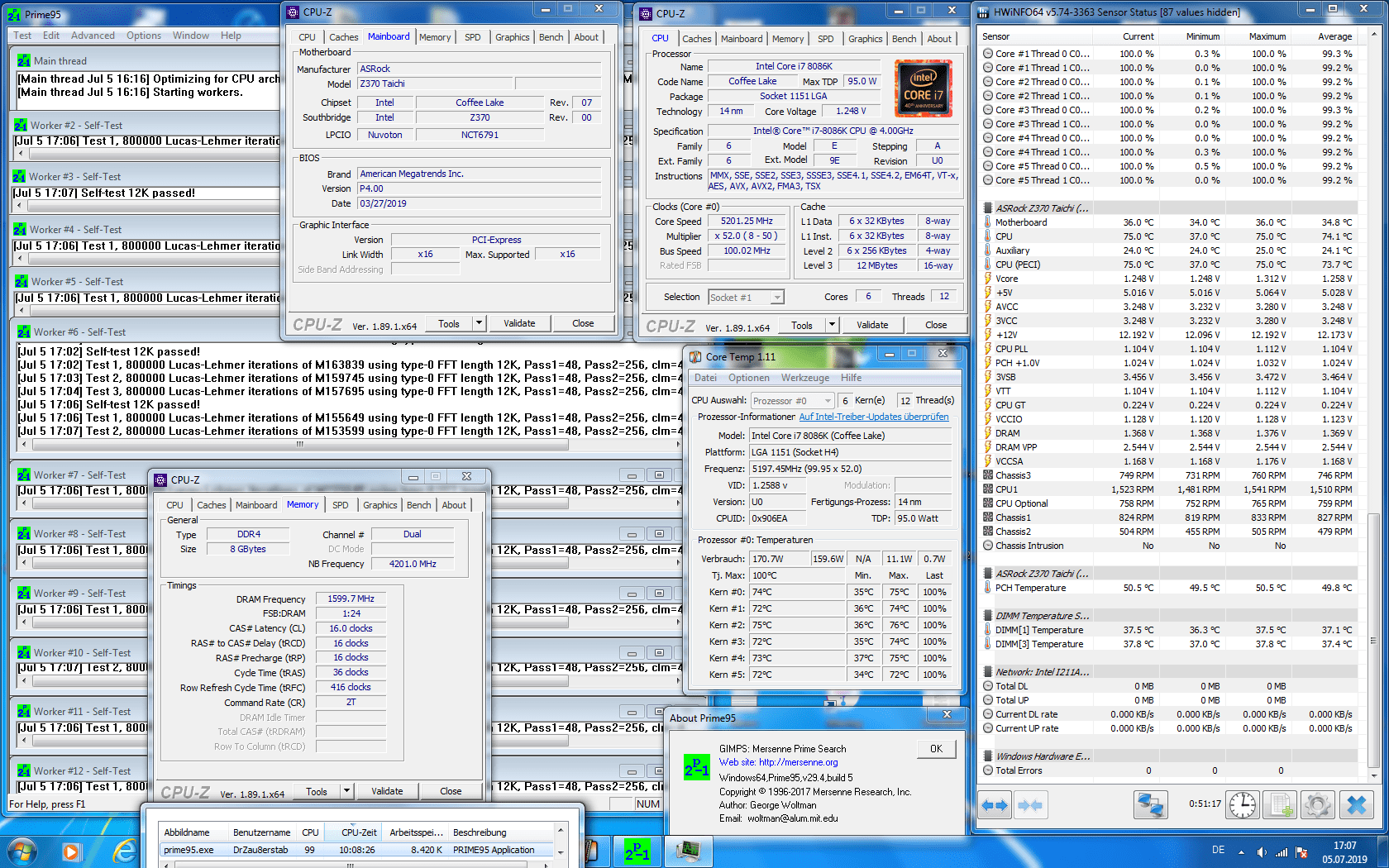Viewport: 1389px width, 868px height.
Task: Sort by CPU-Zeit column header
Action: coord(358,832)
